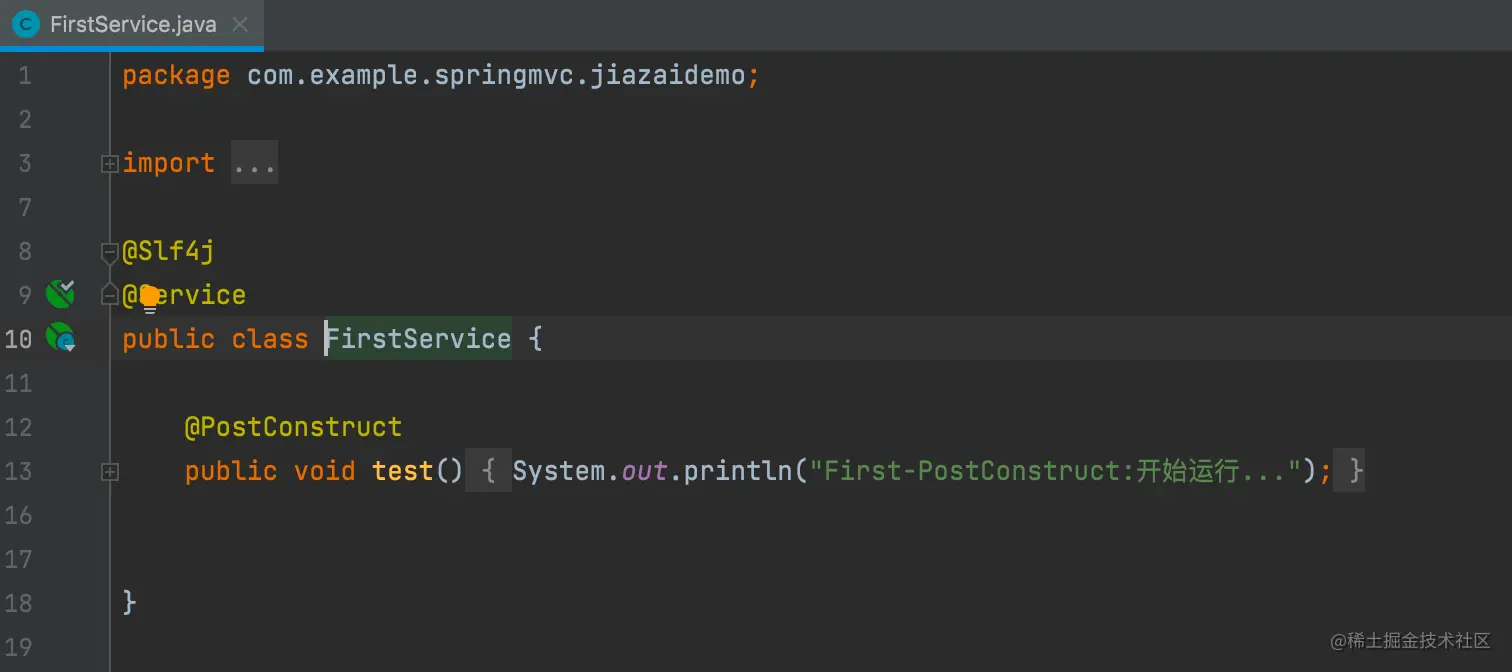Expand the folded test() method body

click(110, 471)
